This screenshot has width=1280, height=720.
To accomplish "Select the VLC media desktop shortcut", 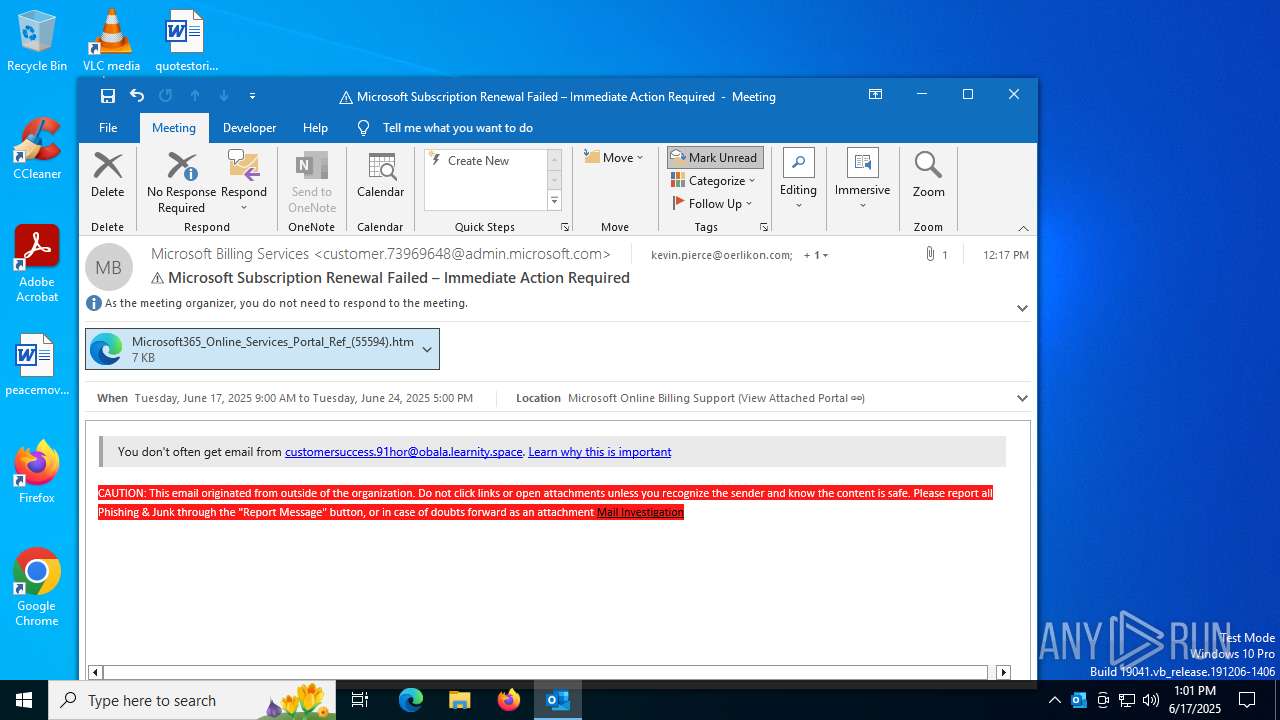I will coord(111,41).
